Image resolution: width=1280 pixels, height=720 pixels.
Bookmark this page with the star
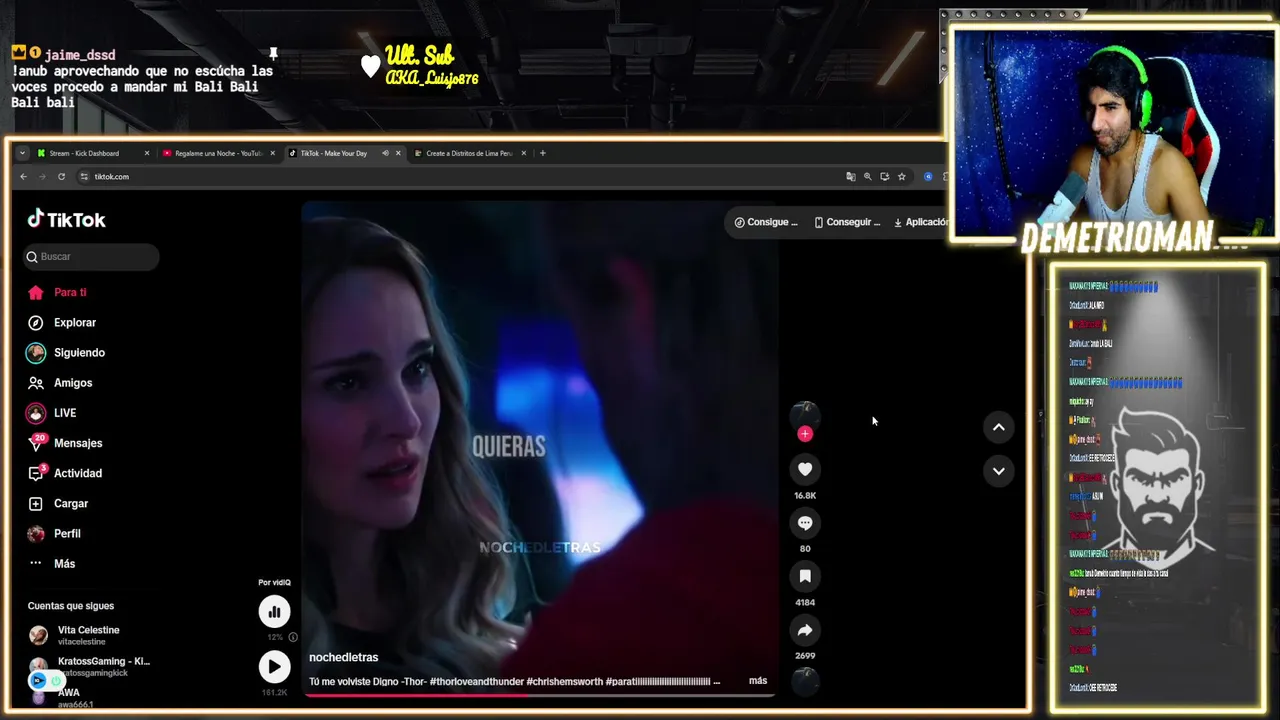pos(901,177)
